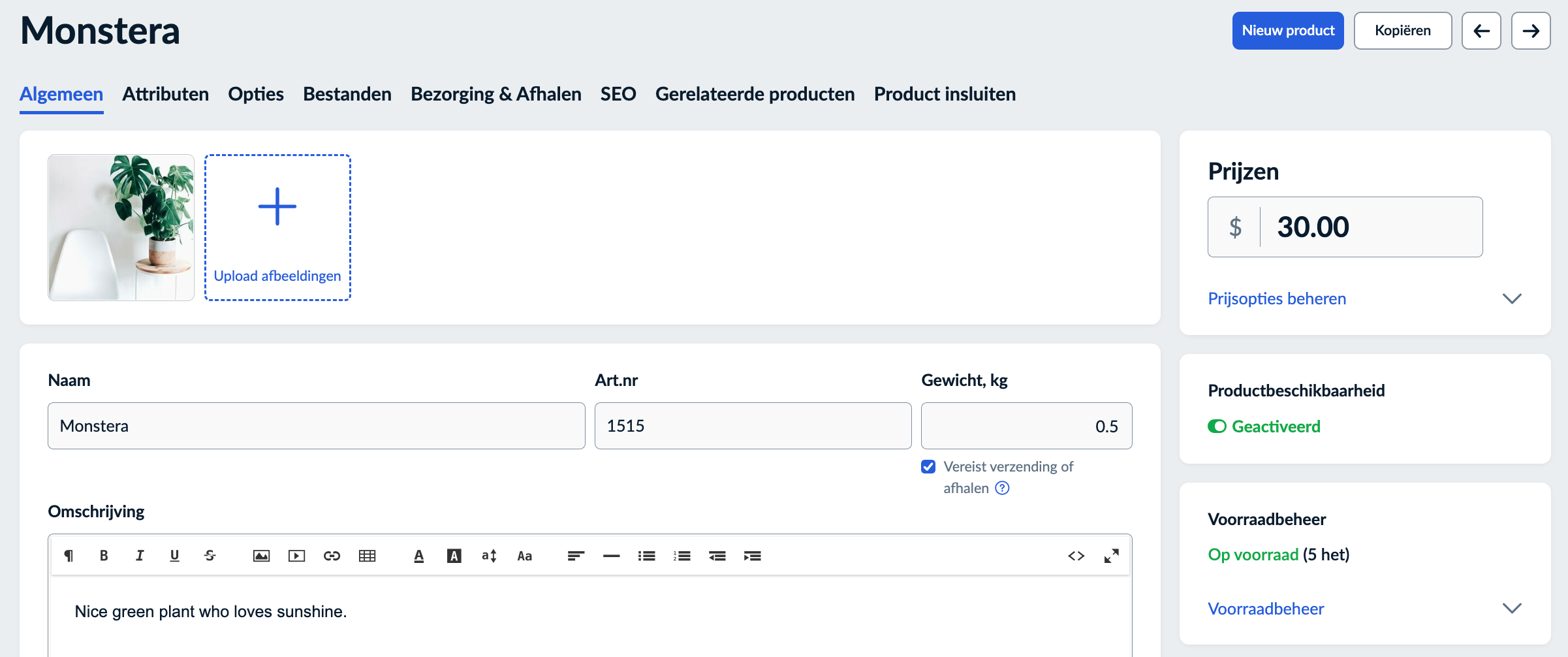The width and height of the screenshot is (1568, 657).
Task: Toggle Geactiveerd product availability switch
Action: (1217, 426)
